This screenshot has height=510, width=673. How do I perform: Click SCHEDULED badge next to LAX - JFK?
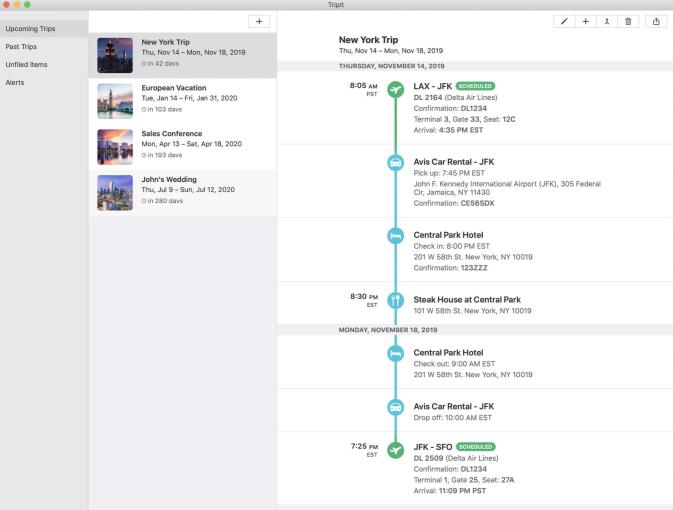point(475,86)
